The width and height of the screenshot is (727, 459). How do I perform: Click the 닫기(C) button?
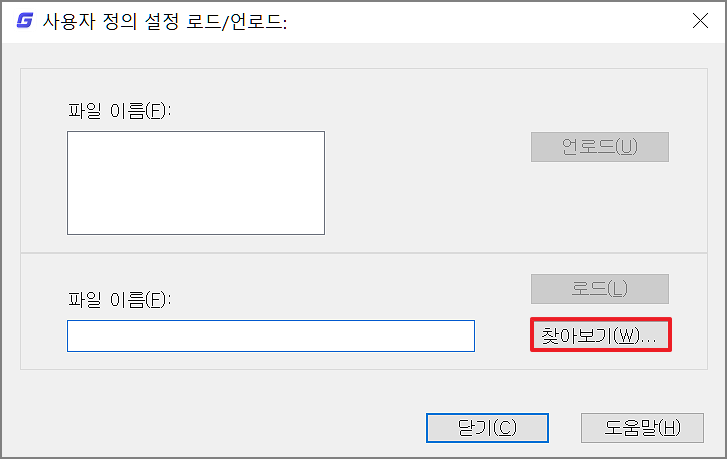[487, 428]
